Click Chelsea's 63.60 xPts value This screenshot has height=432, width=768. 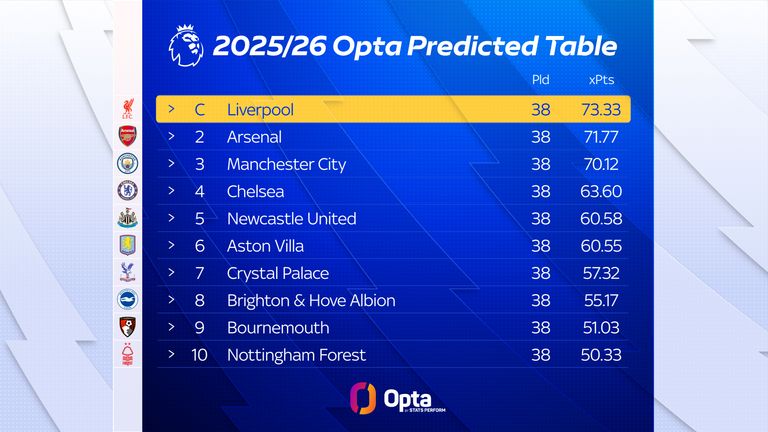[x=601, y=191]
